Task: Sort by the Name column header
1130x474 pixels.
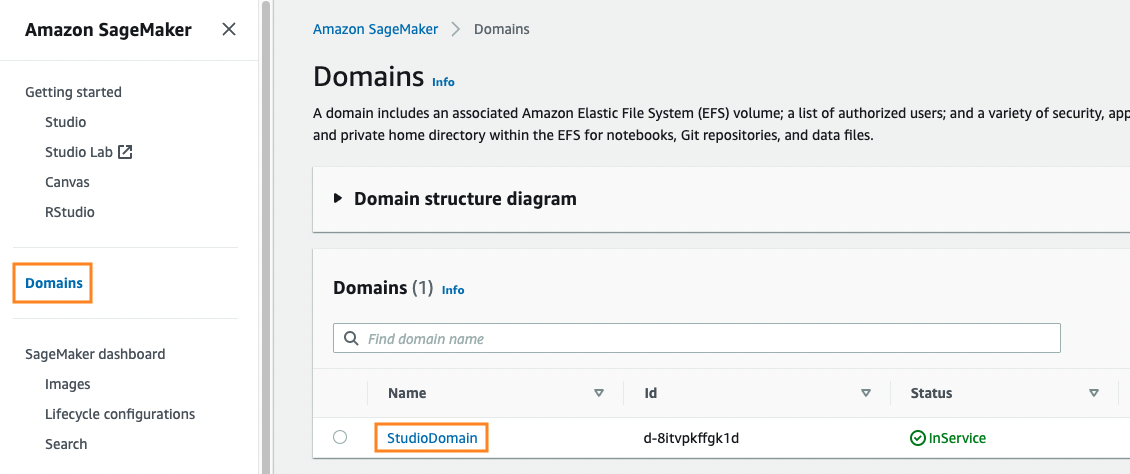Action: [x=406, y=393]
